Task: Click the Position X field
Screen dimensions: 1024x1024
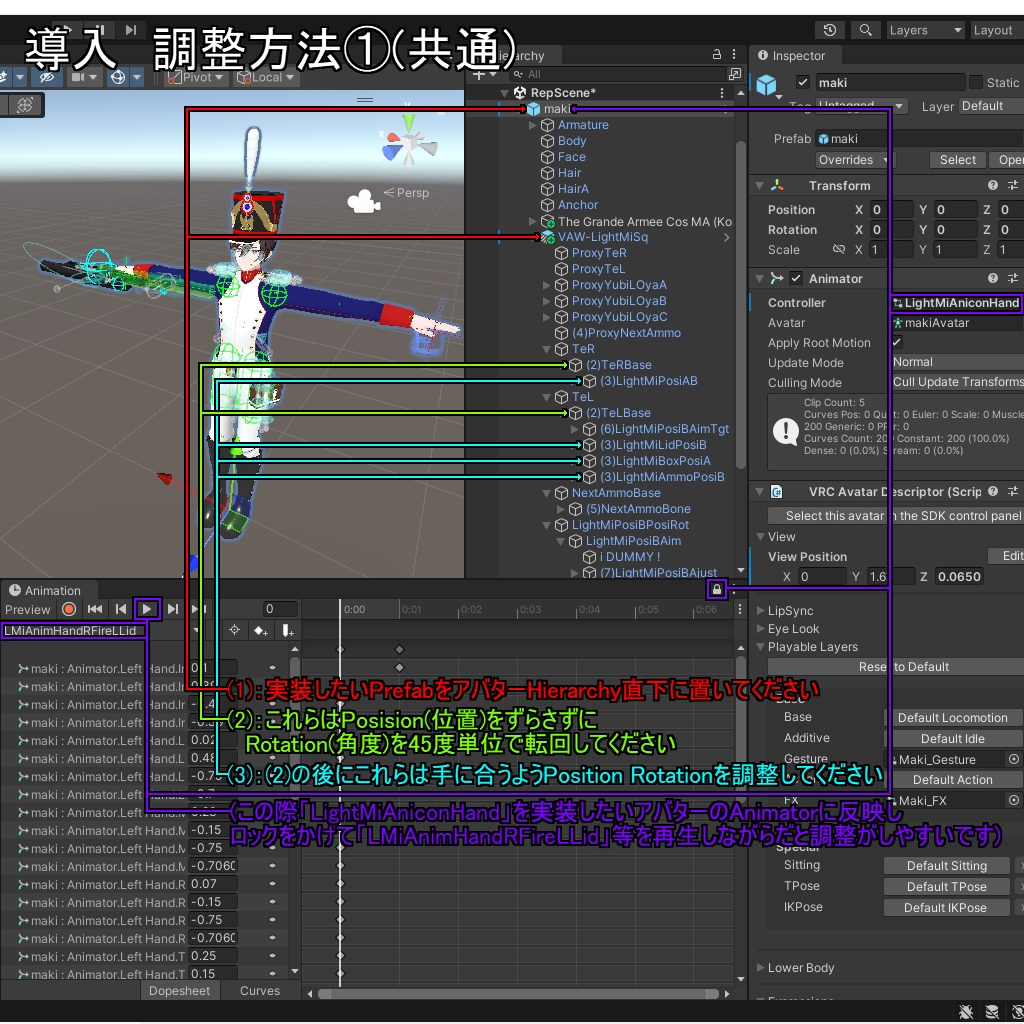Action: pos(891,210)
